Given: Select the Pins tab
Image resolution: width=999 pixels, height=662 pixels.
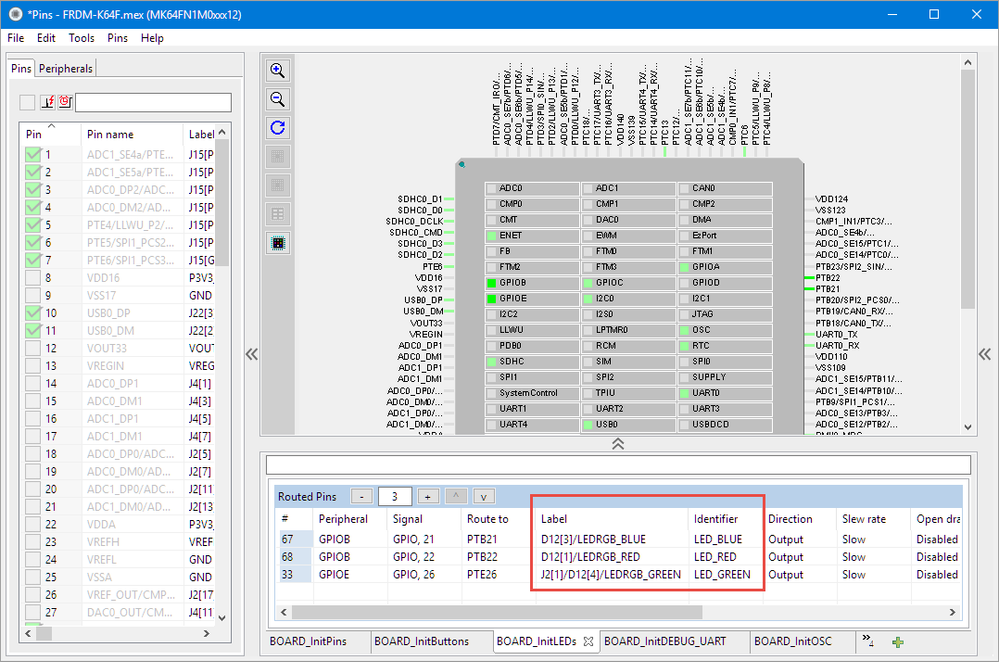Looking at the screenshot, I should 21,68.
